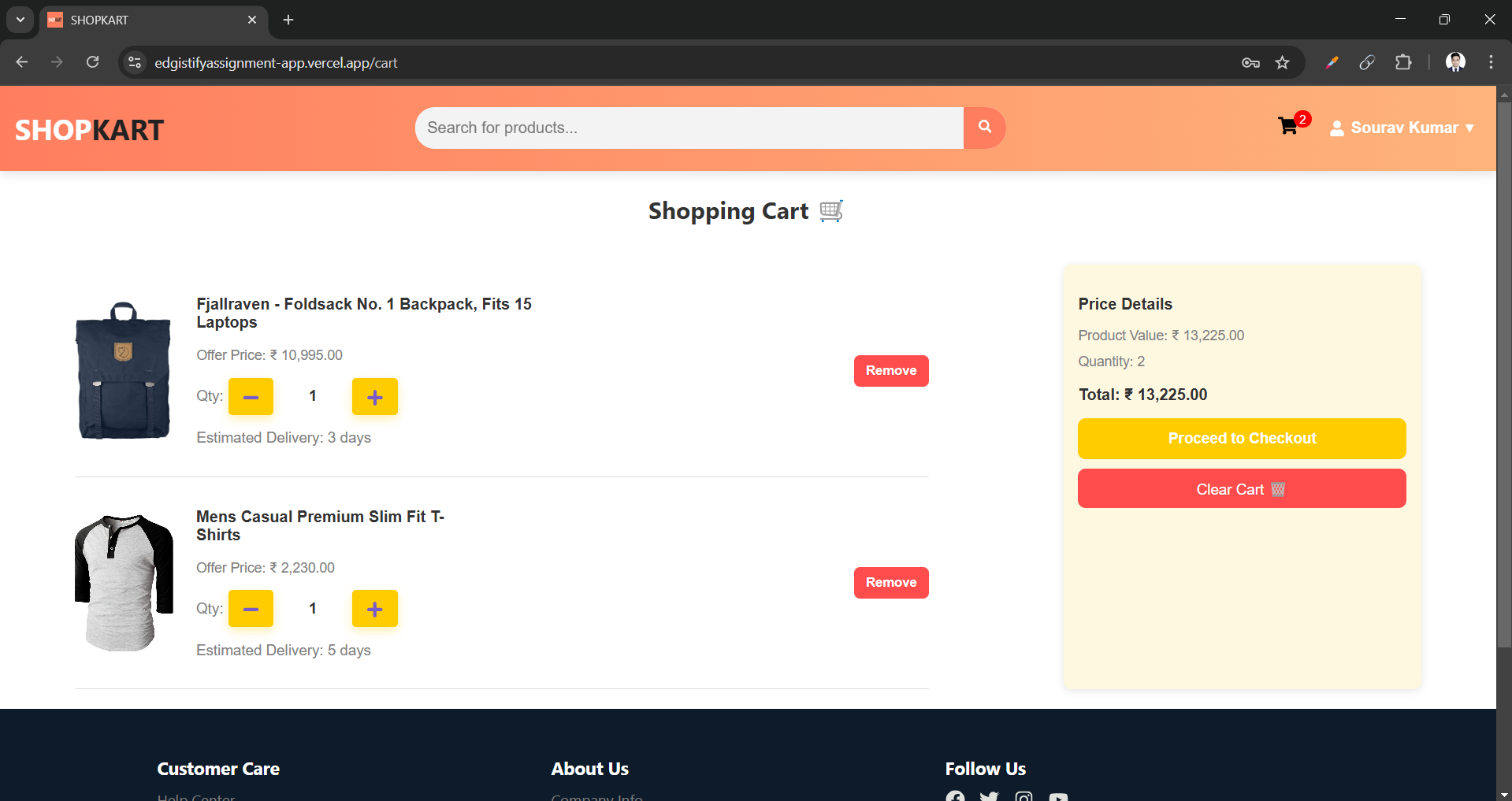Click the Fjallraven Foldsack product title
This screenshot has width=1512, height=801.
[364, 313]
